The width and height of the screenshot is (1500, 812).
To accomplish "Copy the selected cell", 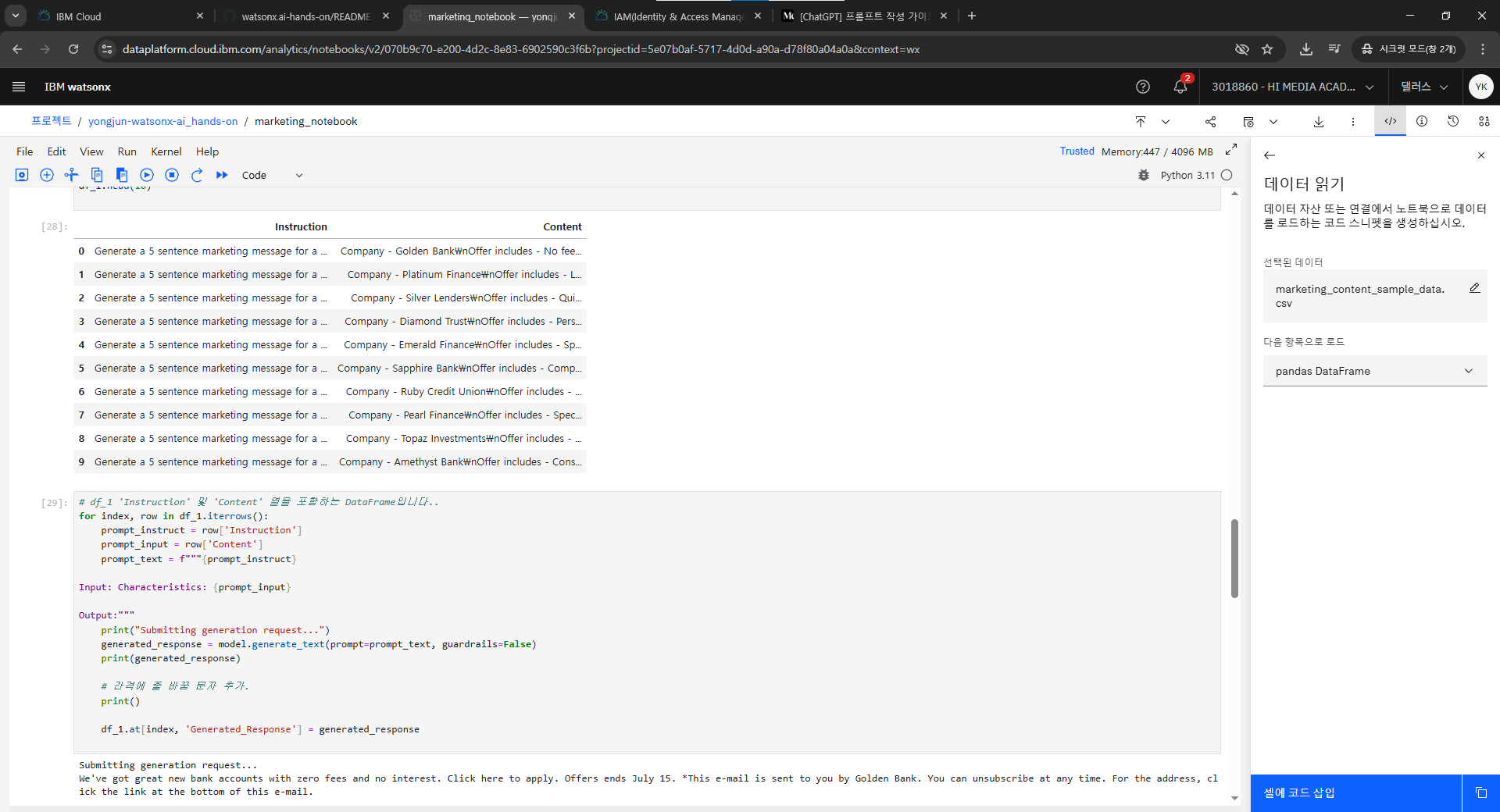I will 97,175.
